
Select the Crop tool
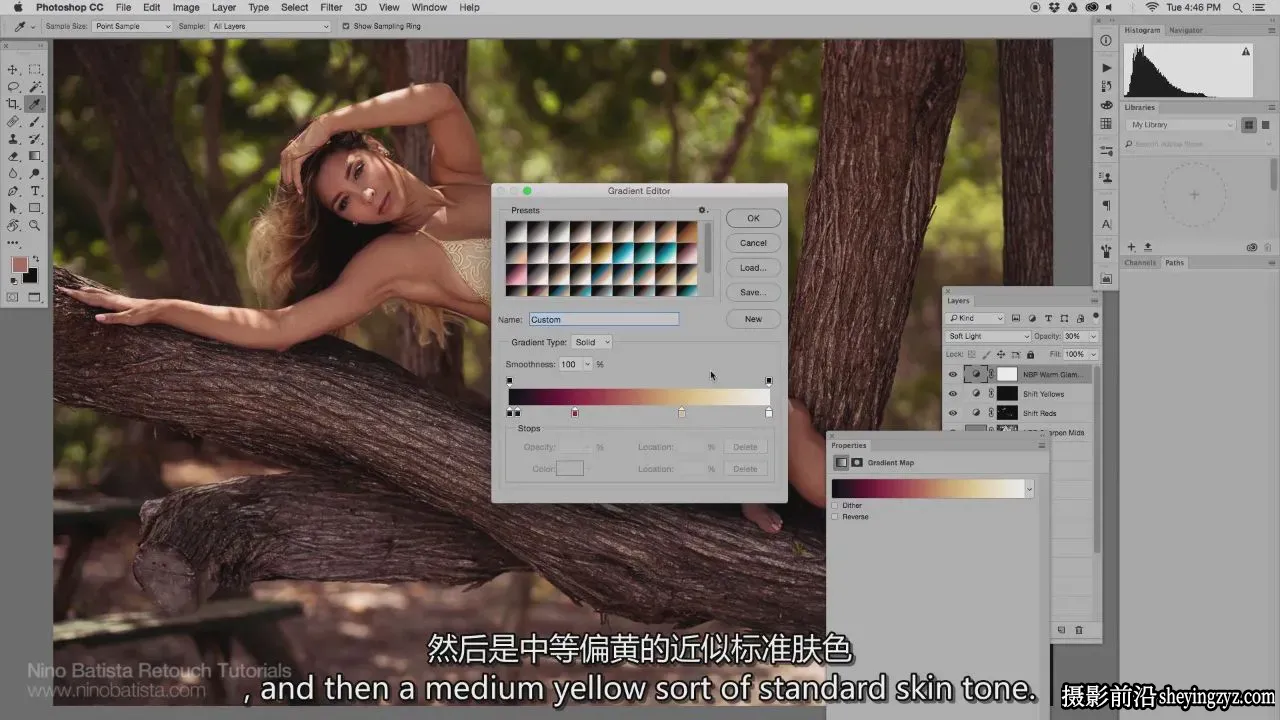(x=13, y=104)
